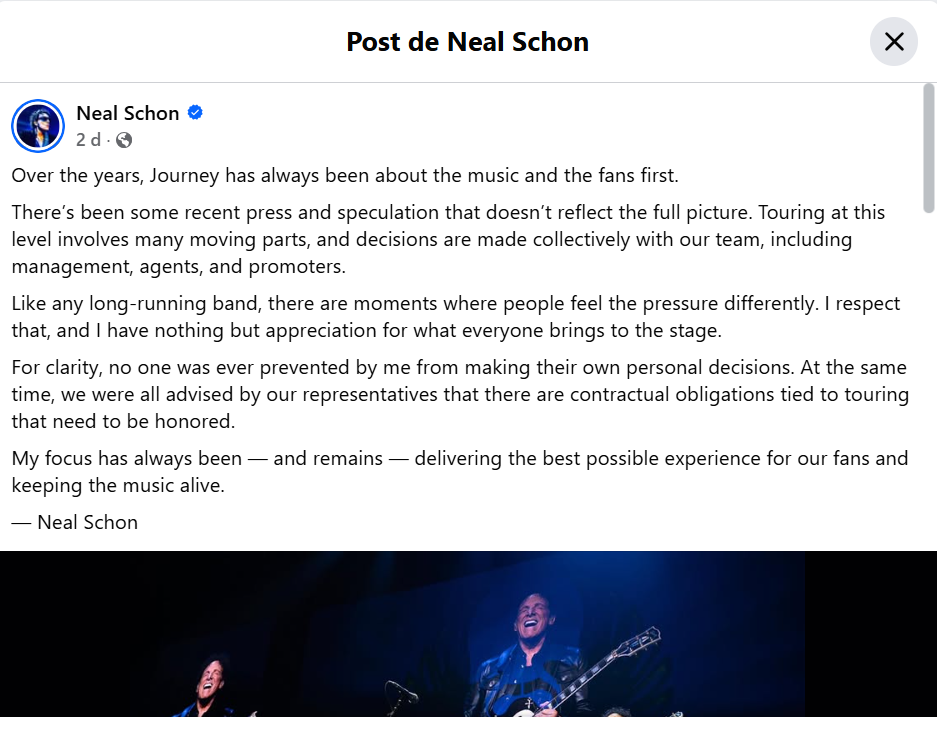Image resolution: width=937 pixels, height=731 pixels.
Task: Click the "For clarity" contractual obligations paragraph
Action: (459, 395)
